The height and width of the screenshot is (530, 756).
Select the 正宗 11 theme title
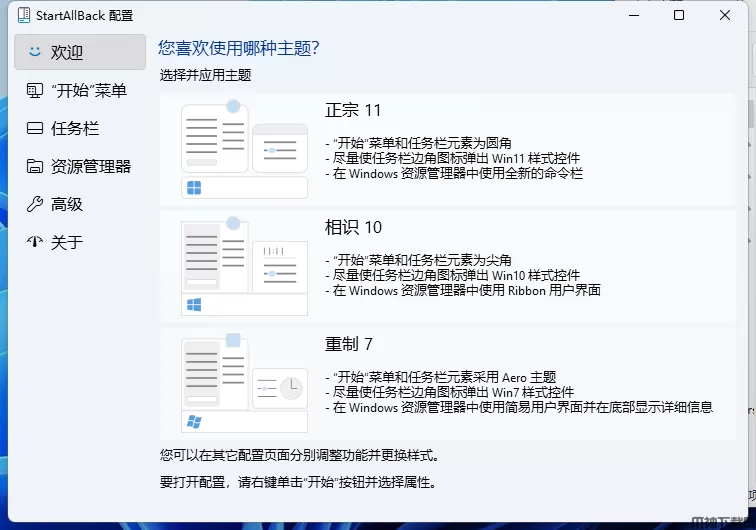pyautogui.click(x=353, y=110)
